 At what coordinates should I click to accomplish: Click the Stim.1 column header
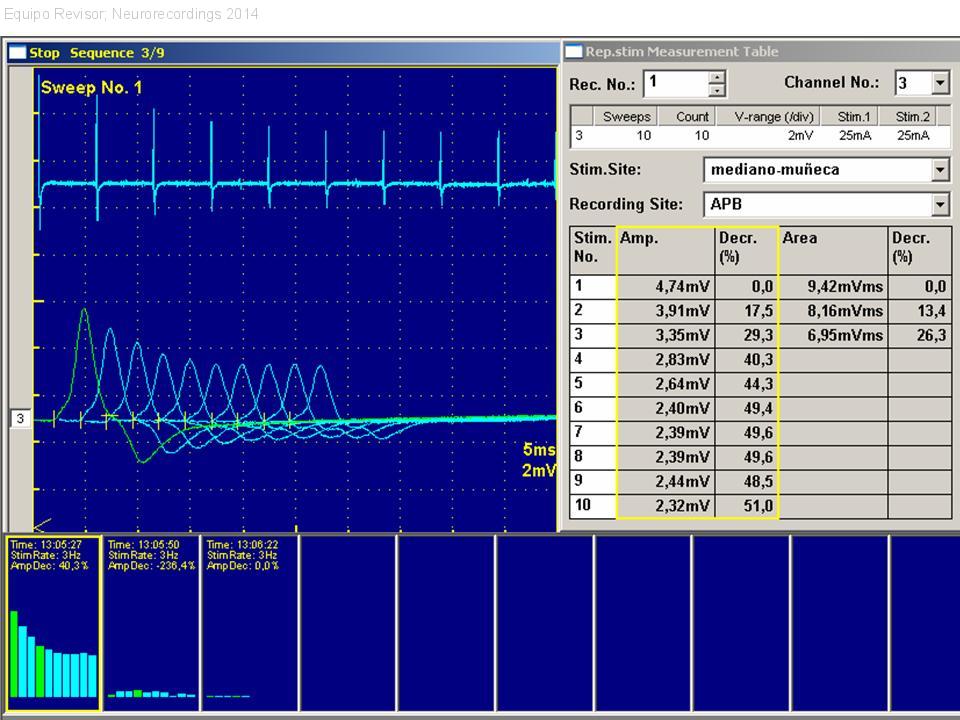click(854, 116)
